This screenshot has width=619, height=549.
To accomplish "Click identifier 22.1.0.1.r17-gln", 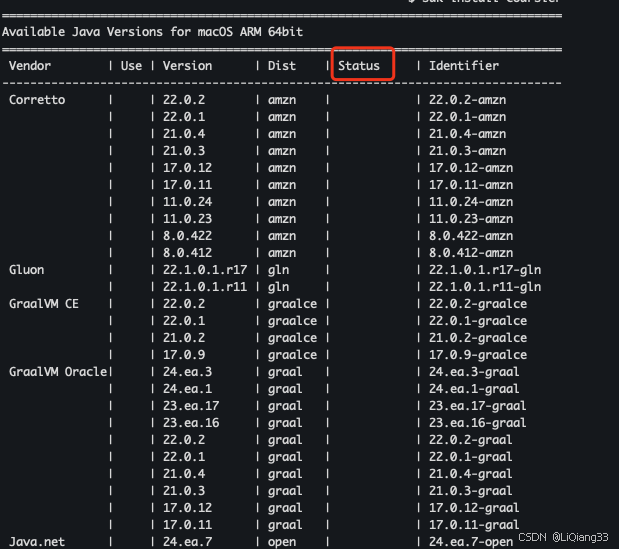I will tap(485, 270).
